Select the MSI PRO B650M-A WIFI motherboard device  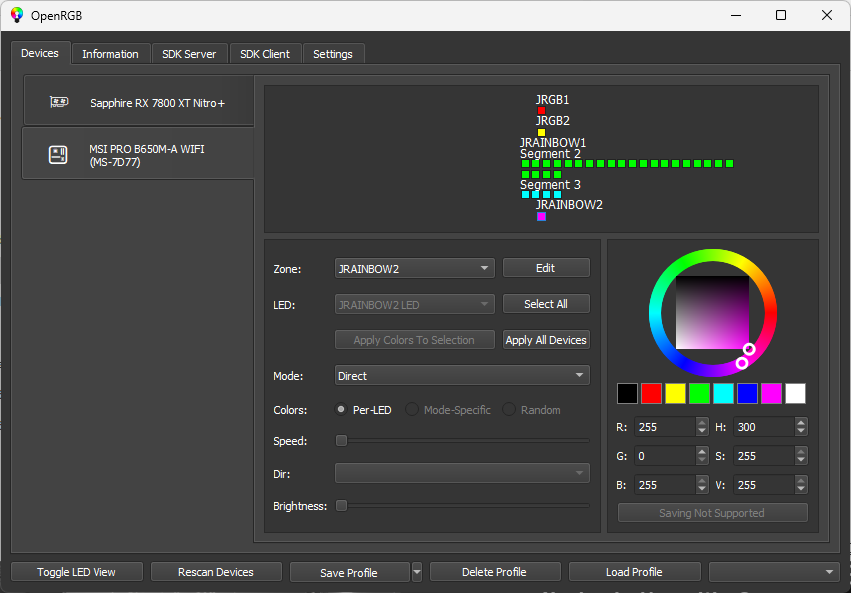click(138, 155)
